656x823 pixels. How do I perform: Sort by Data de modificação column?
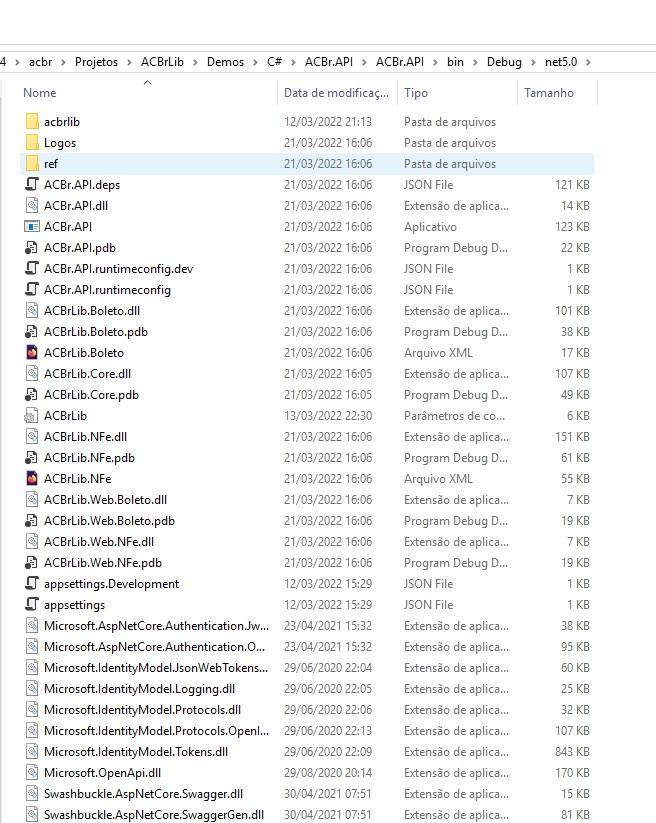(336, 93)
